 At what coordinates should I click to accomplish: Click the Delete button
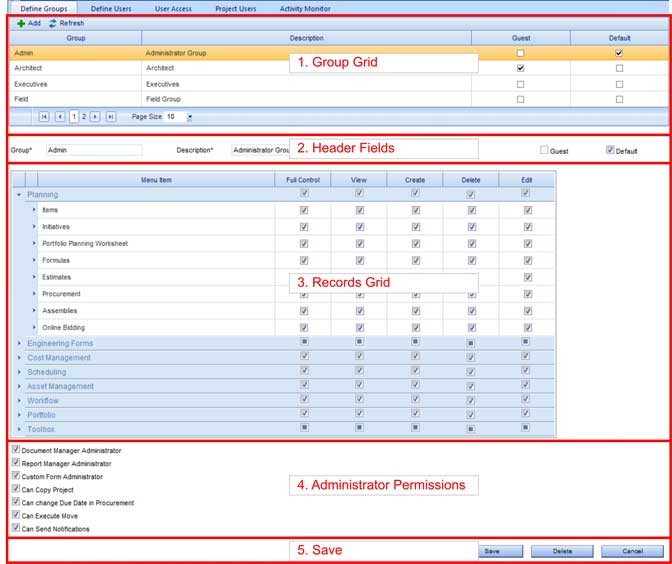[562, 551]
